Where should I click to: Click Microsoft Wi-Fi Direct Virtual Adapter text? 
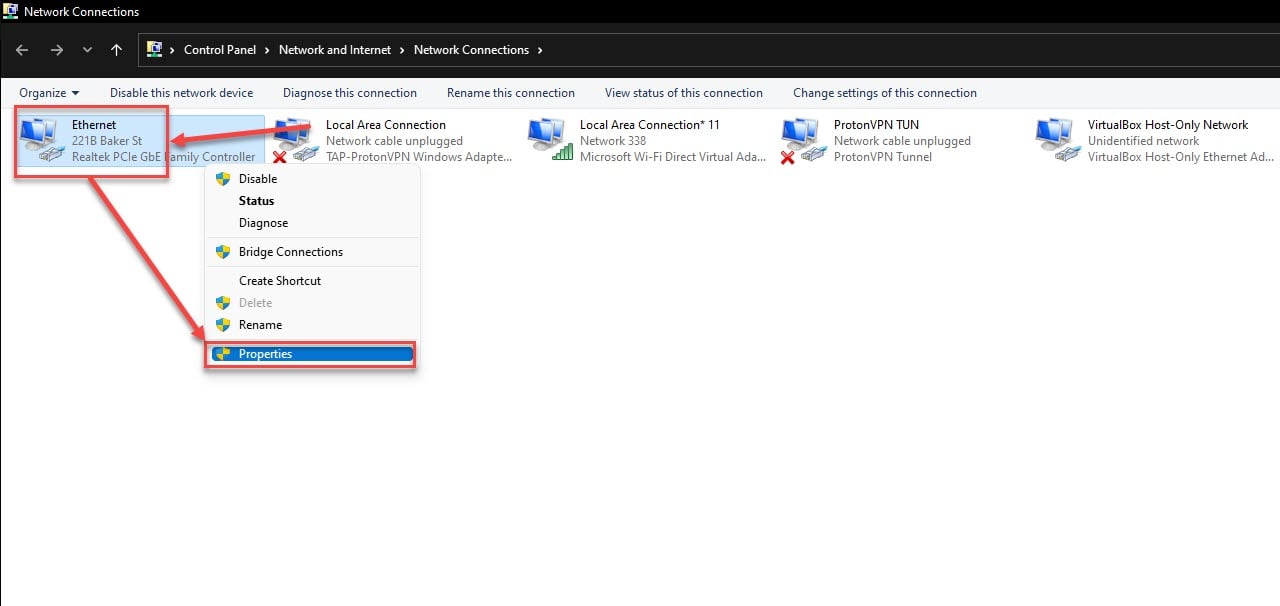click(x=673, y=157)
